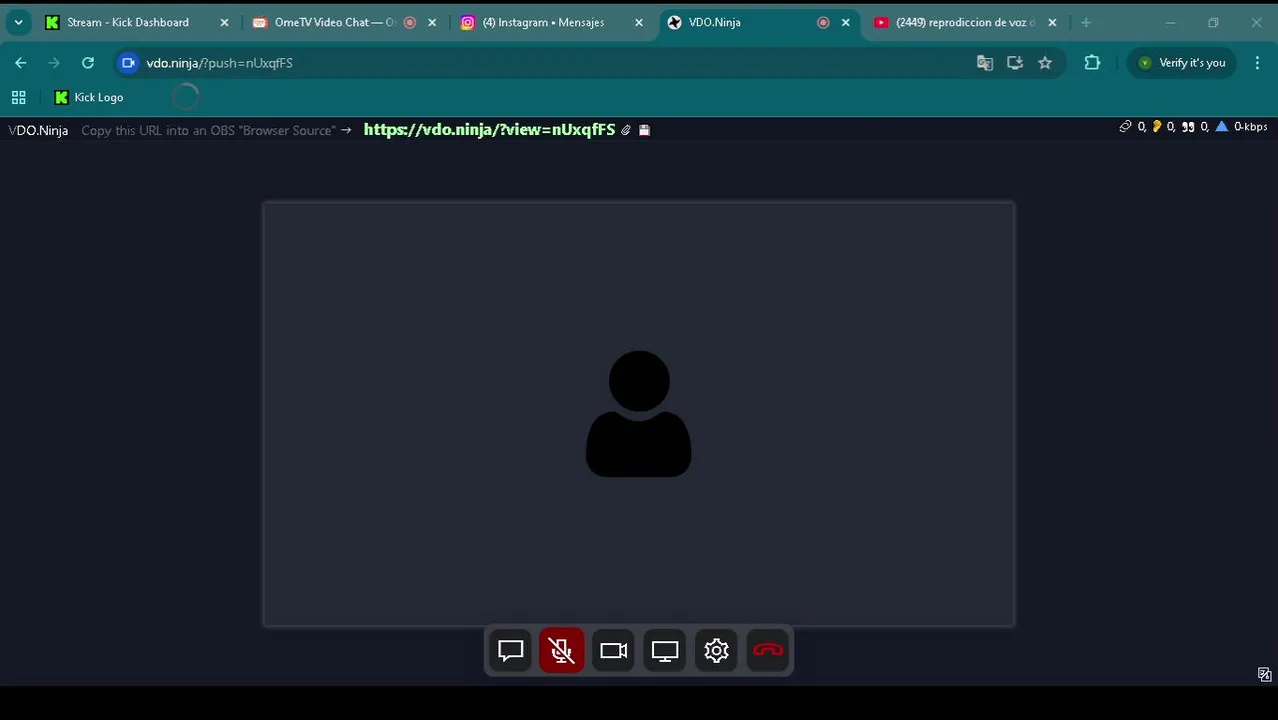Open the green vdo.ninja view link
The image size is (1278, 720).
489,130
